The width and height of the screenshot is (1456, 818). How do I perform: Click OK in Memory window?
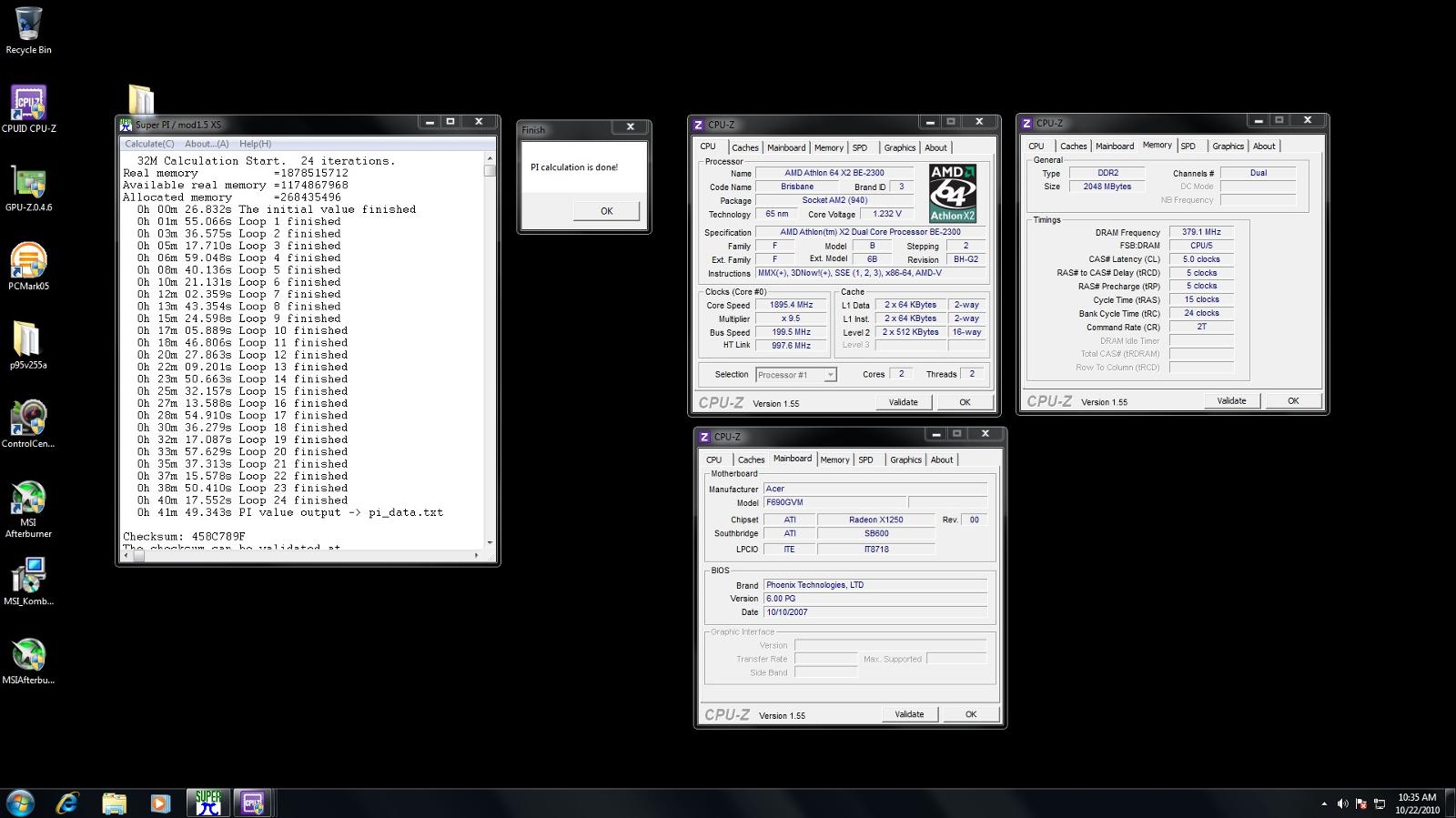tap(1293, 400)
